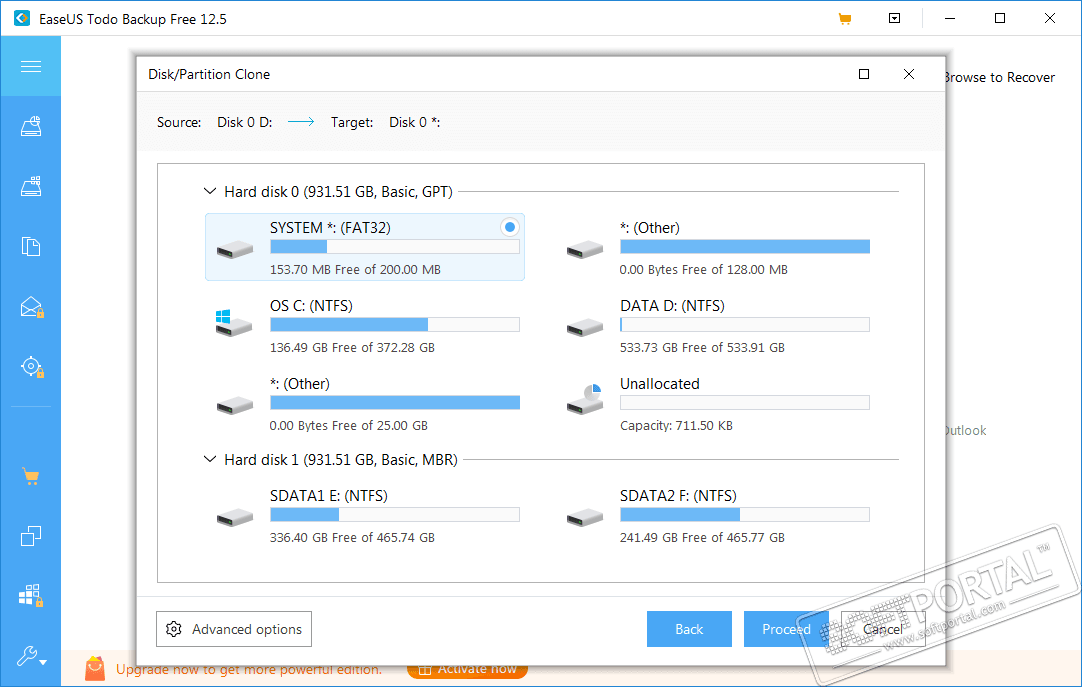Image resolution: width=1082 pixels, height=687 pixels.
Task: Click Browse to Recover link
Action: (999, 77)
